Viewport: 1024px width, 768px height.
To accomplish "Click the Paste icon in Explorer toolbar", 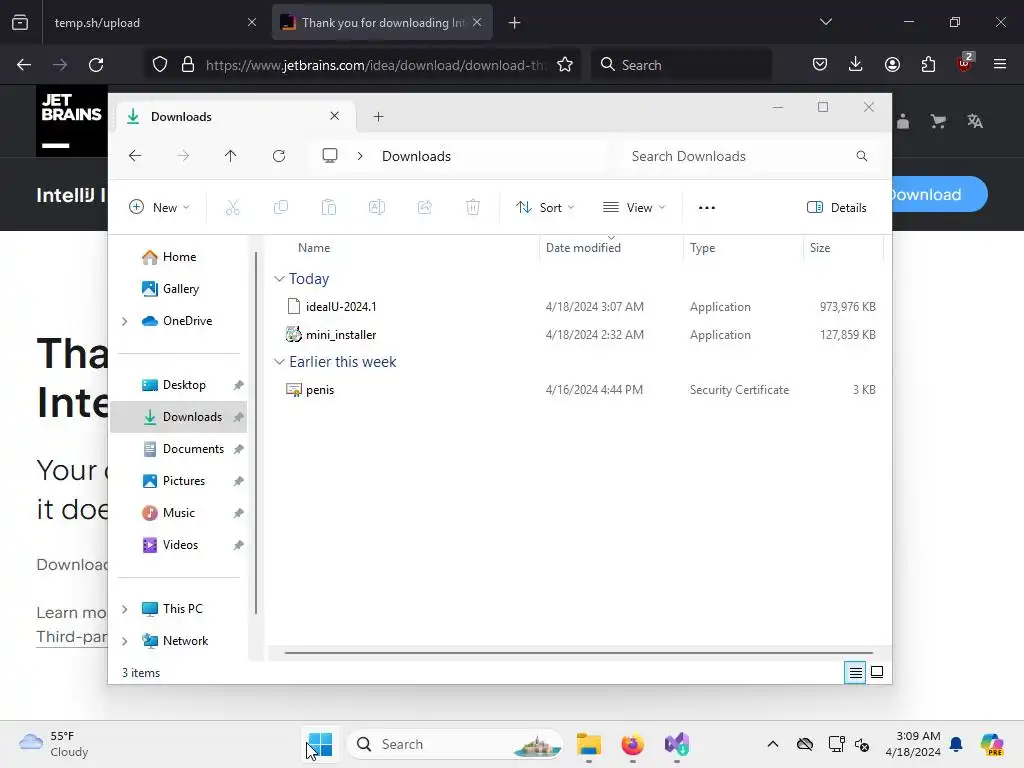I will (x=328, y=208).
